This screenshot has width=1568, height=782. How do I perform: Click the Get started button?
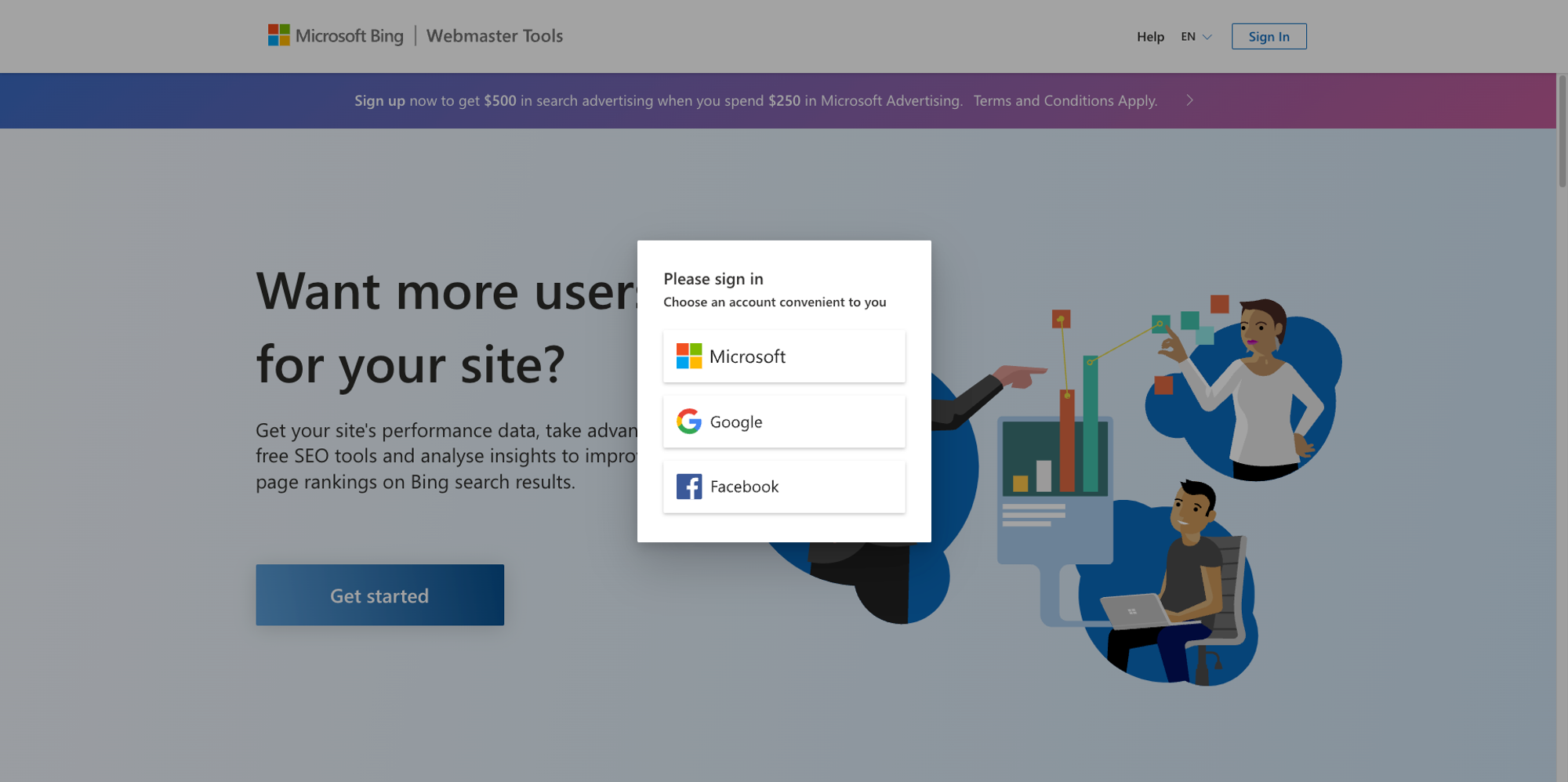(379, 595)
